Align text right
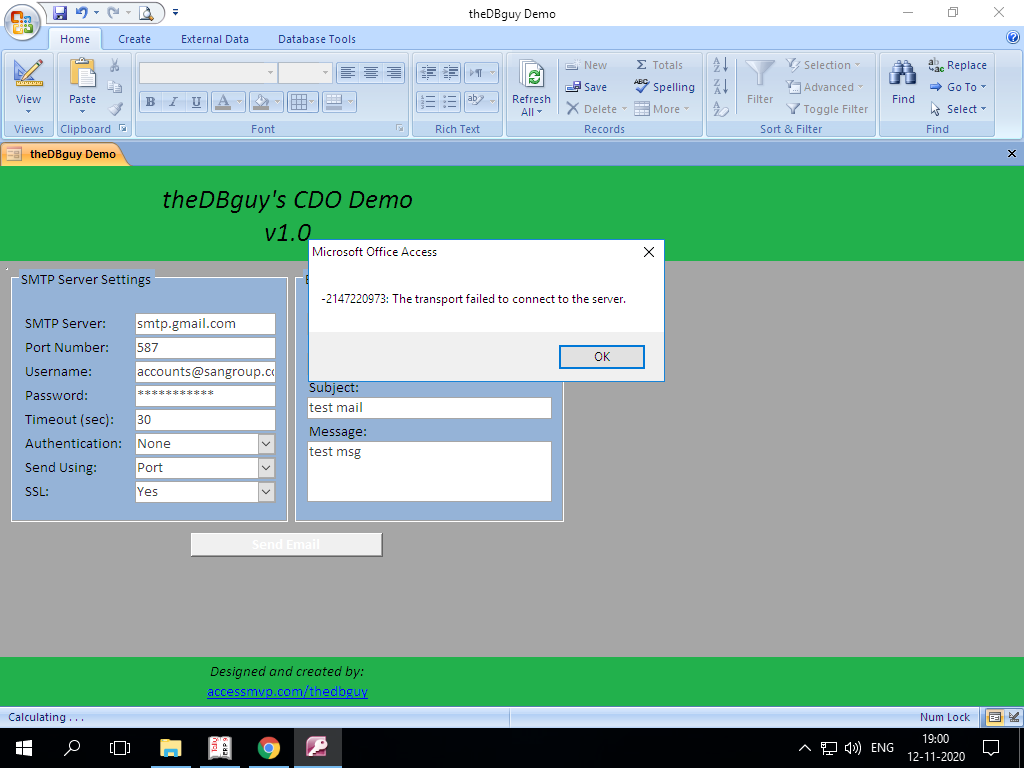 click(393, 72)
